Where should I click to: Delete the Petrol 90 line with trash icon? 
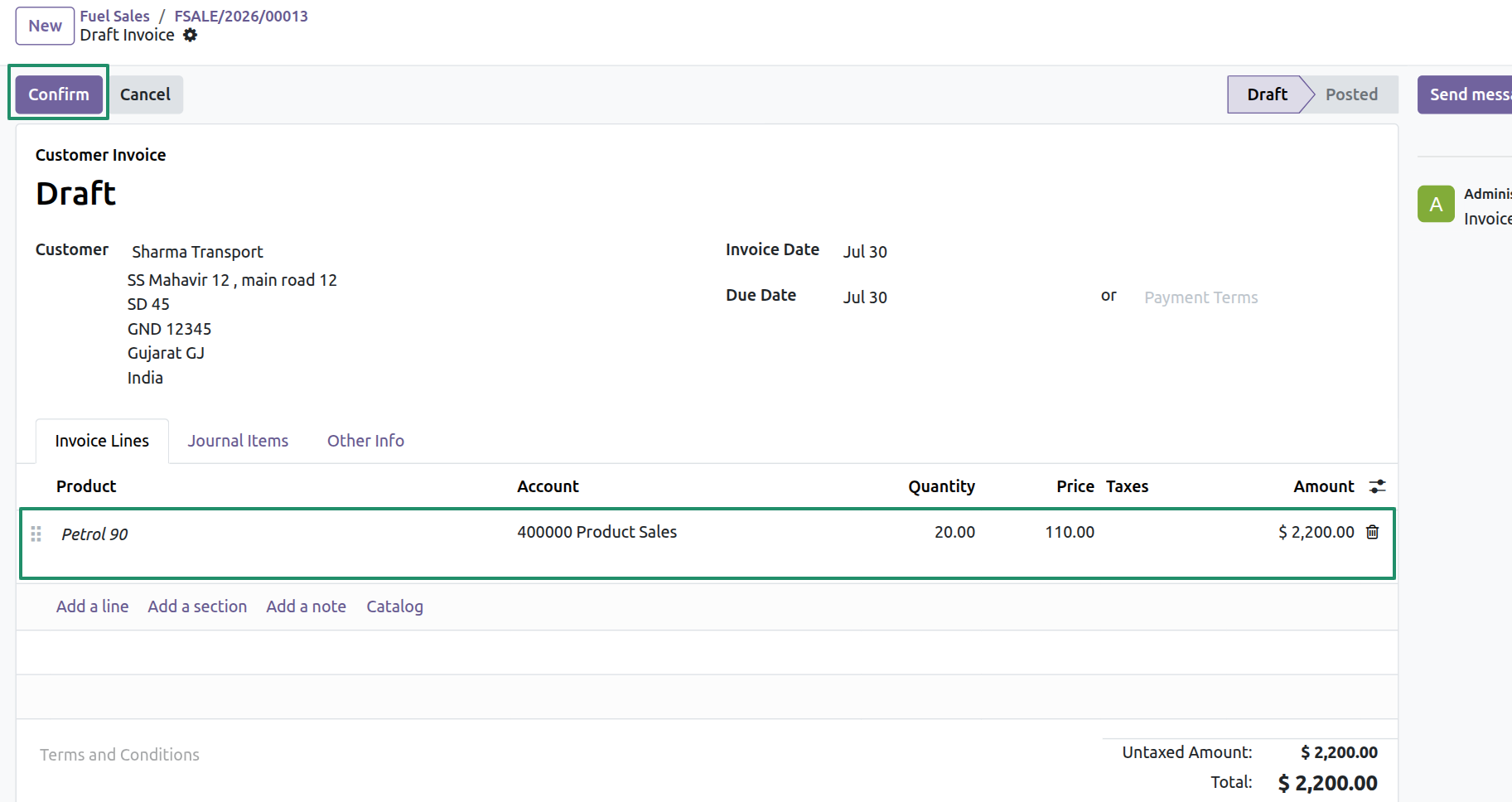[1373, 532]
